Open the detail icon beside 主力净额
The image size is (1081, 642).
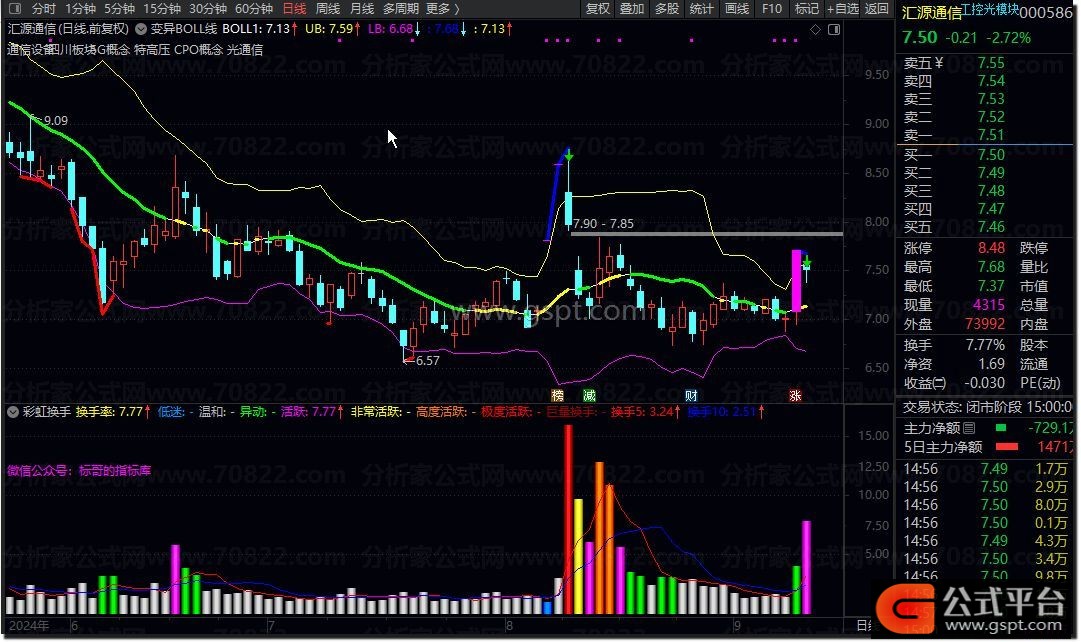click(969, 428)
